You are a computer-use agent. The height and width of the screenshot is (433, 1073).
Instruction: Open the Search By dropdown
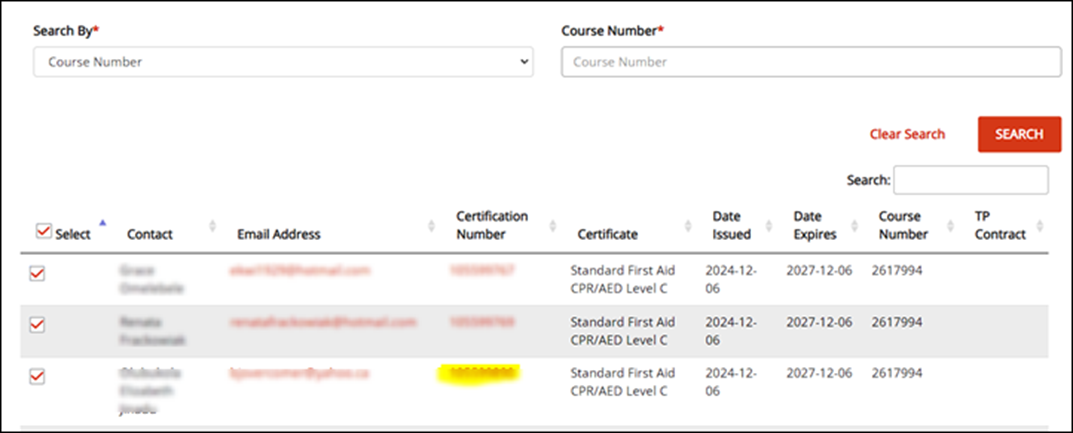click(x=283, y=62)
